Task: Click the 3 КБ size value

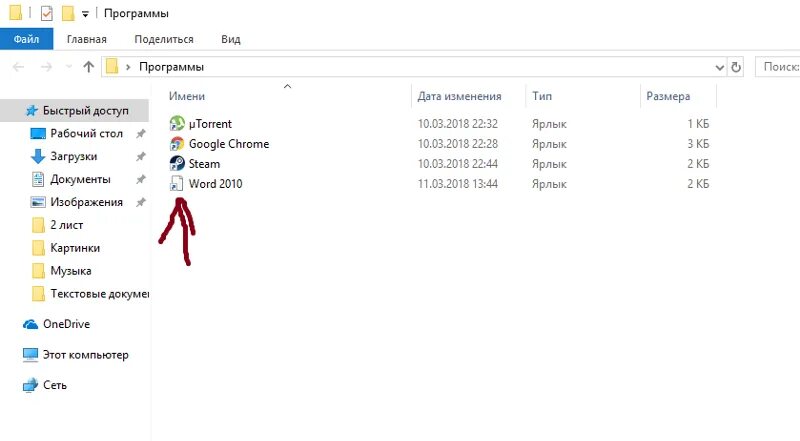Action: click(698, 144)
